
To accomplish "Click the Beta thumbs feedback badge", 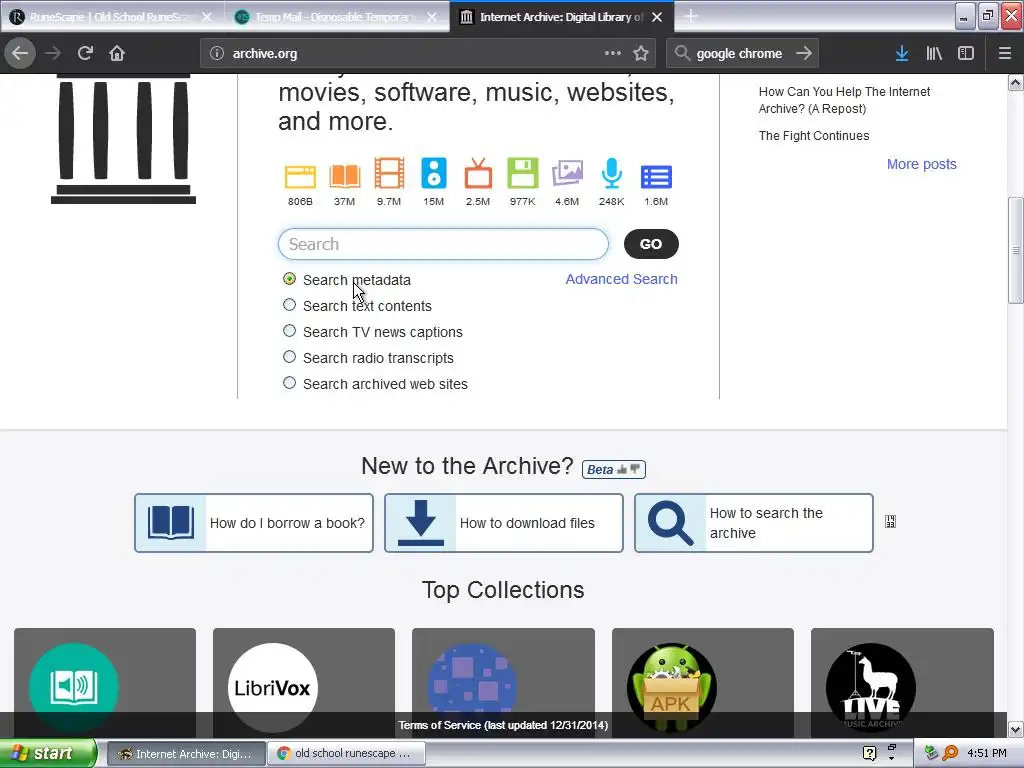I will (x=613, y=470).
